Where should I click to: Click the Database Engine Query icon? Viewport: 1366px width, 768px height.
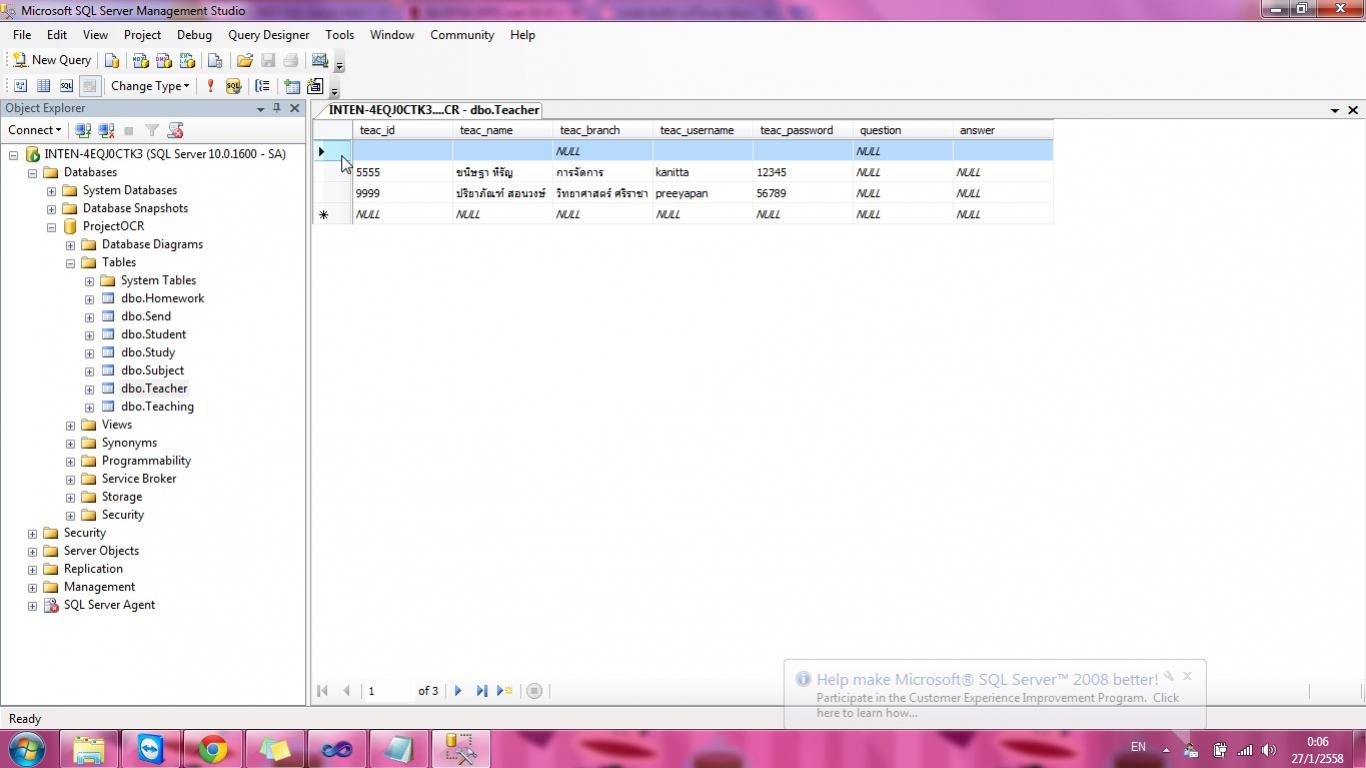[112, 60]
